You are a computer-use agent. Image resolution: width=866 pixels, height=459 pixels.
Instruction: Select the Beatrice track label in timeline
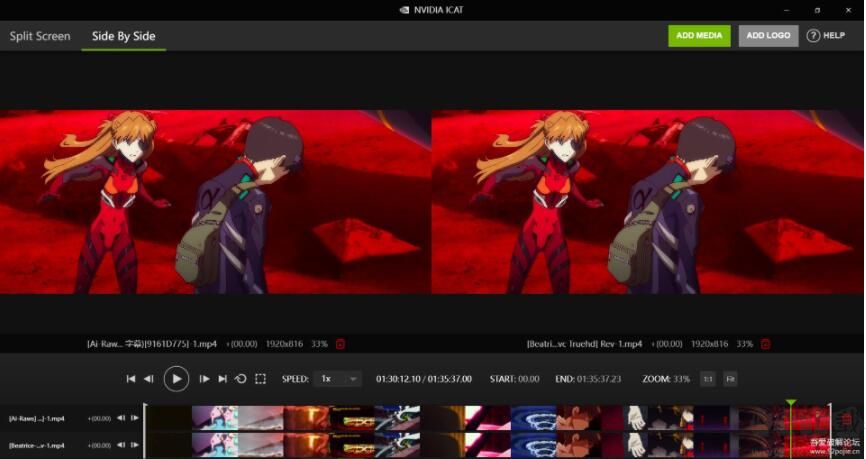pyautogui.click(x=36, y=445)
